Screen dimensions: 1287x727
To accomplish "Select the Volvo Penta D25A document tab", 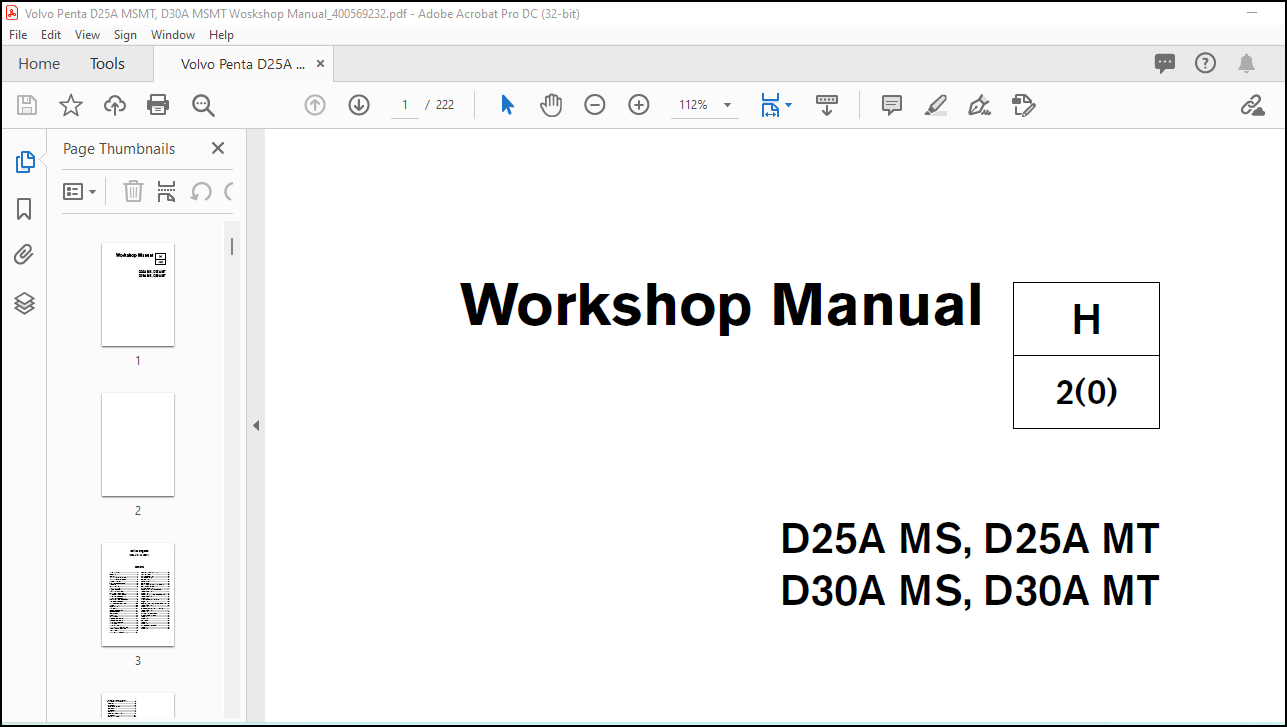I will (x=243, y=64).
